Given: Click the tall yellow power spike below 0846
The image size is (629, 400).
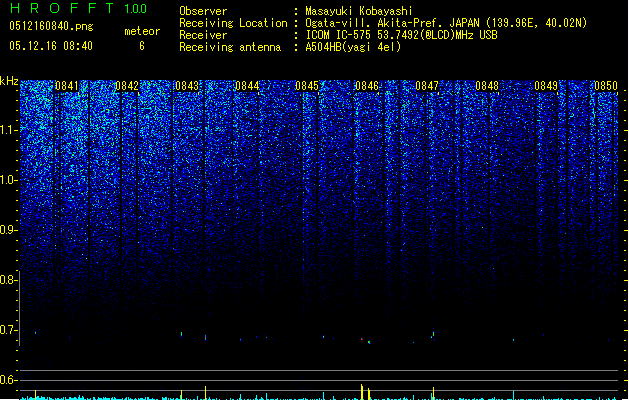Looking at the screenshot, I should point(361,392).
